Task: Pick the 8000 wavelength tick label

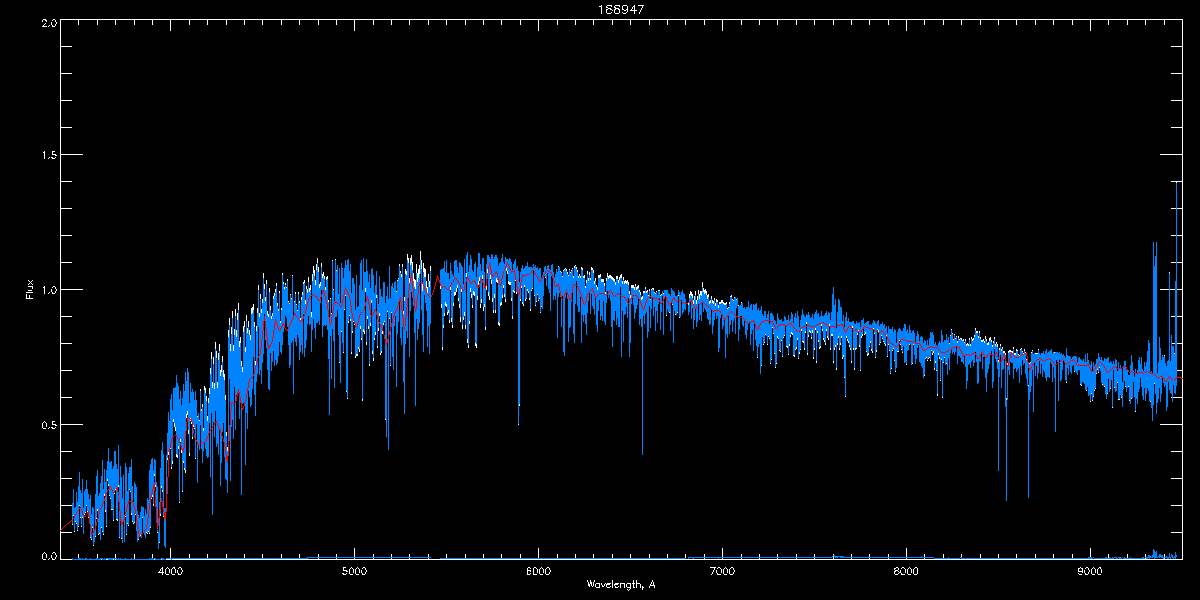Action: pos(906,571)
